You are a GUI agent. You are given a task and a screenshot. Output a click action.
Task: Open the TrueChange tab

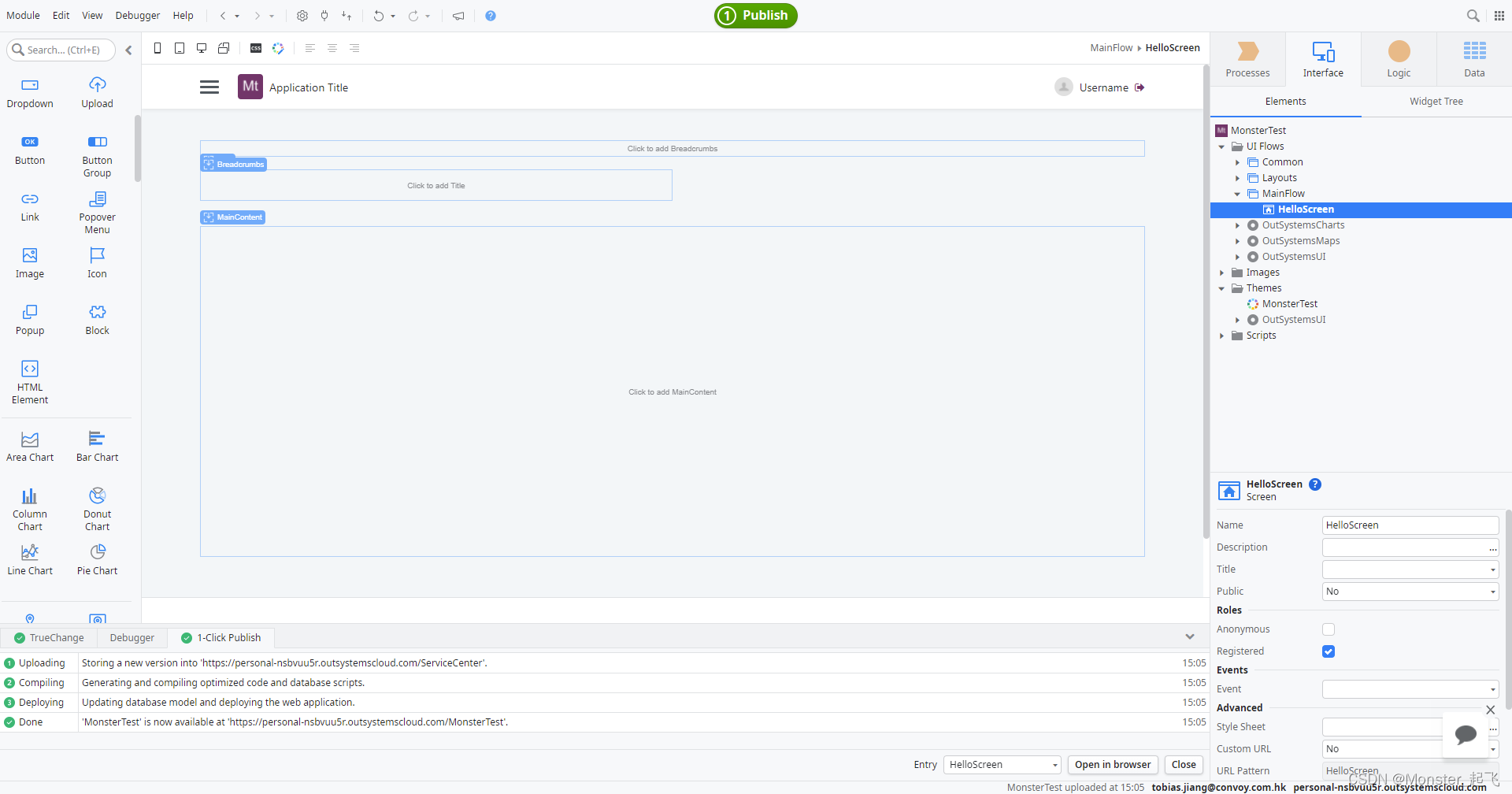(x=49, y=638)
